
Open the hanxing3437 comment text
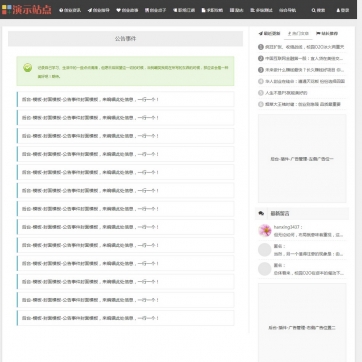[x=309, y=235]
